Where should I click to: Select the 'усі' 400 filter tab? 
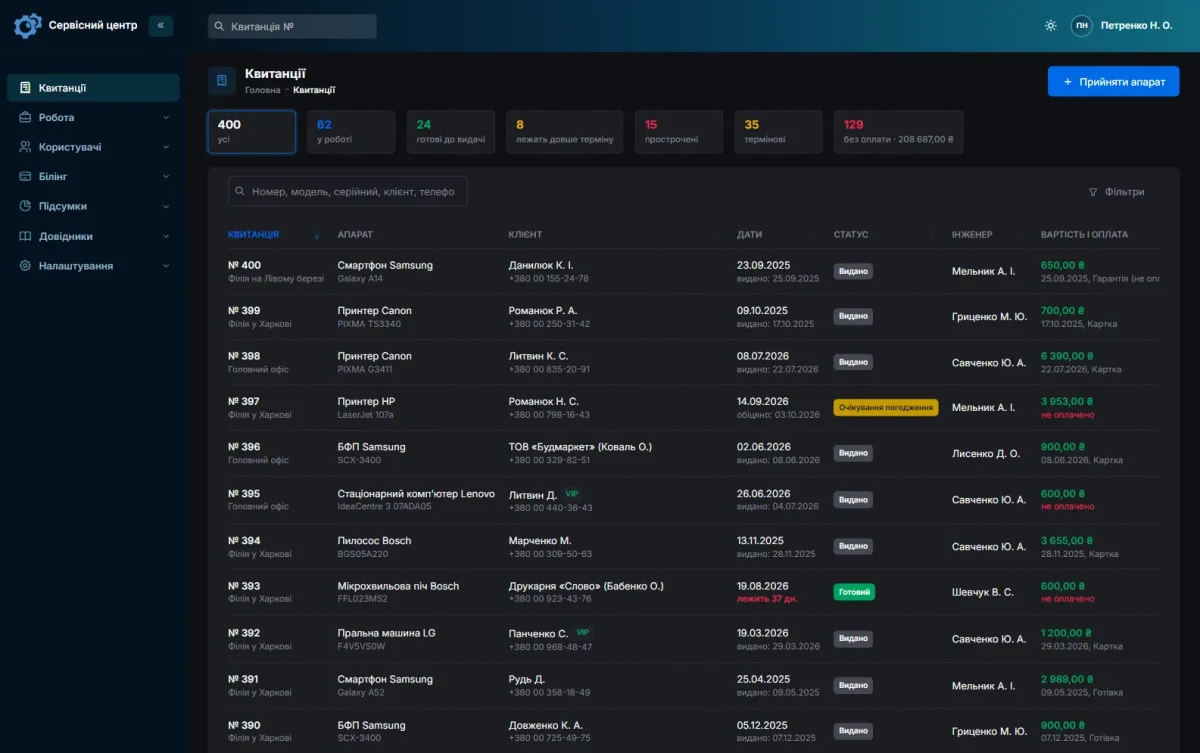point(252,132)
